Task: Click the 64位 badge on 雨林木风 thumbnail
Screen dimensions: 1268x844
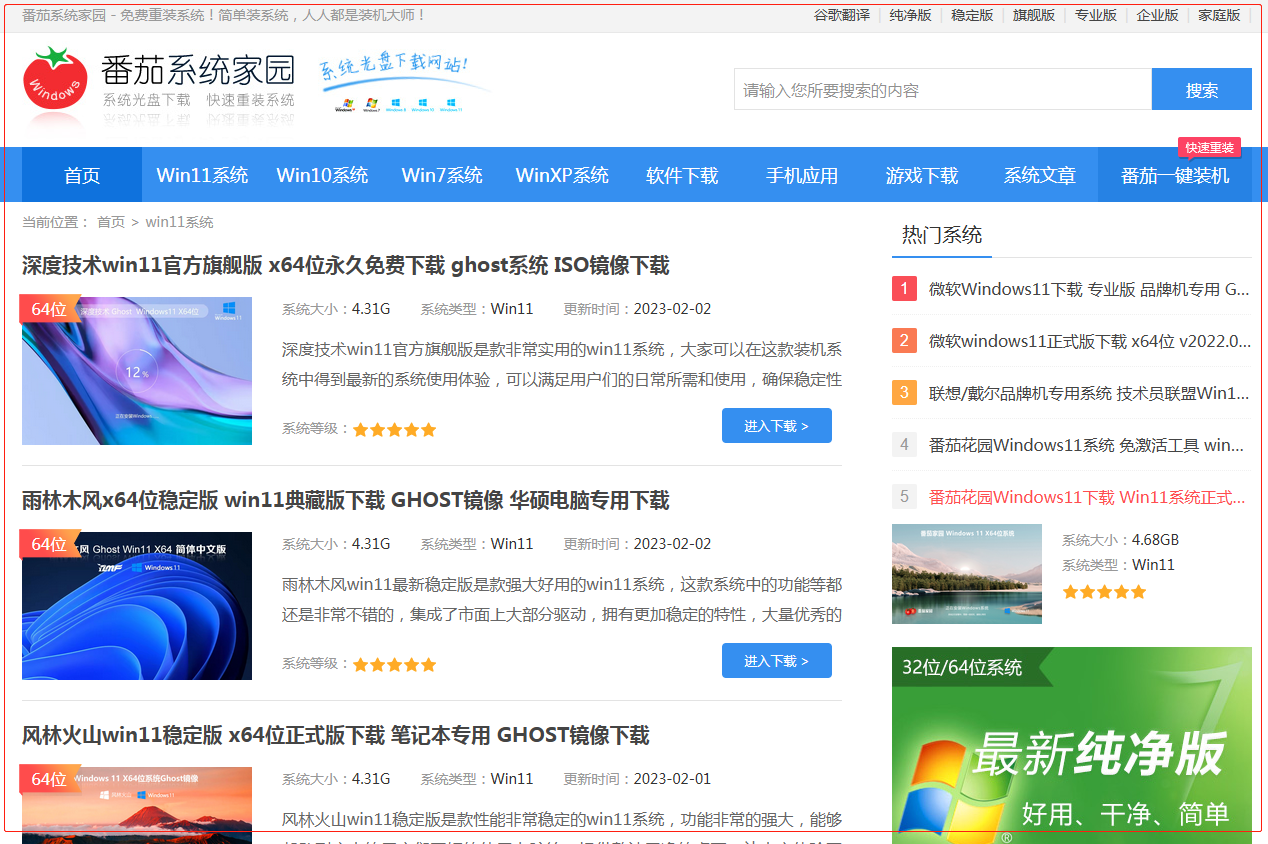Action: 49,544
